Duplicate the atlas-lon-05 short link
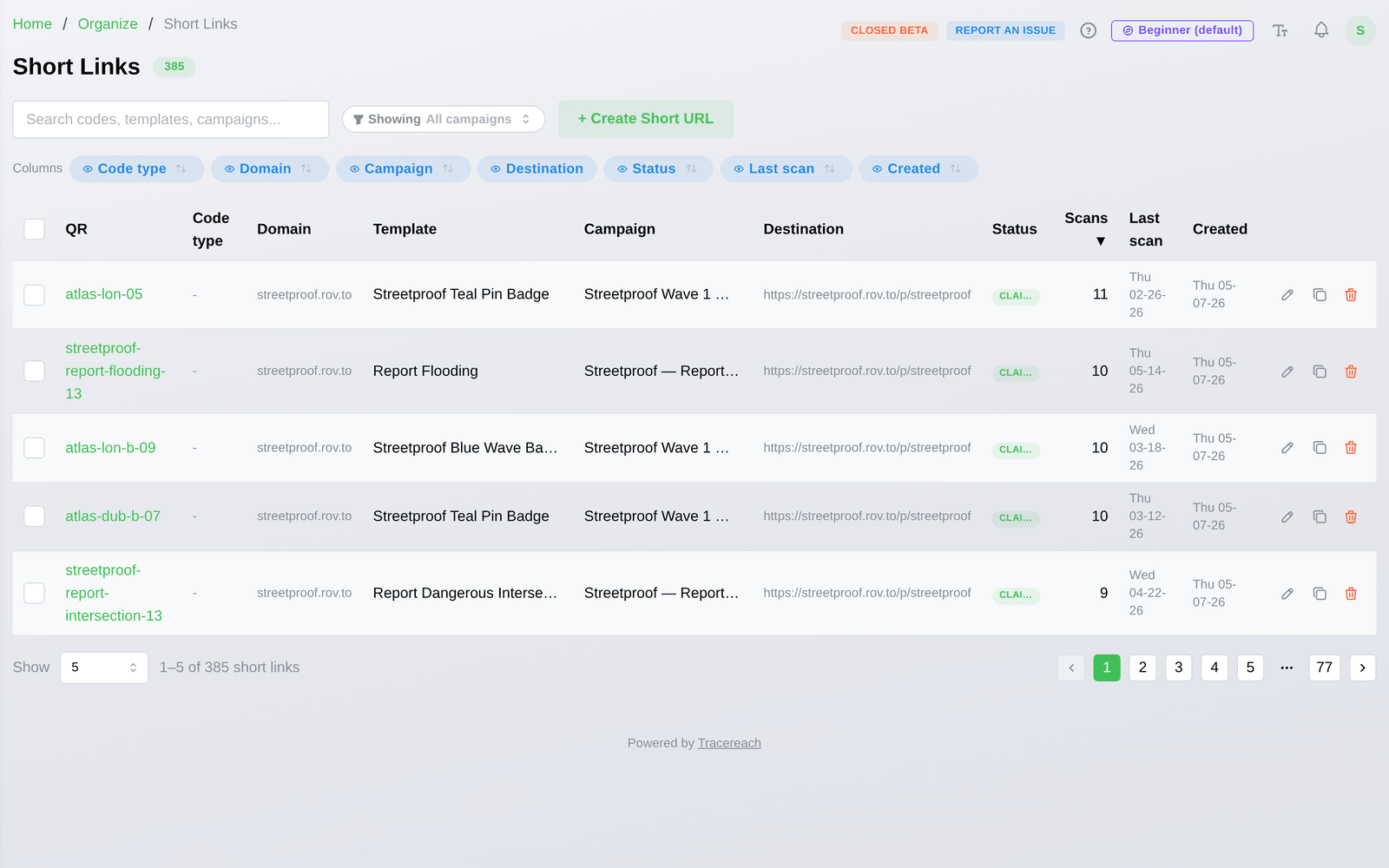 1320,295
